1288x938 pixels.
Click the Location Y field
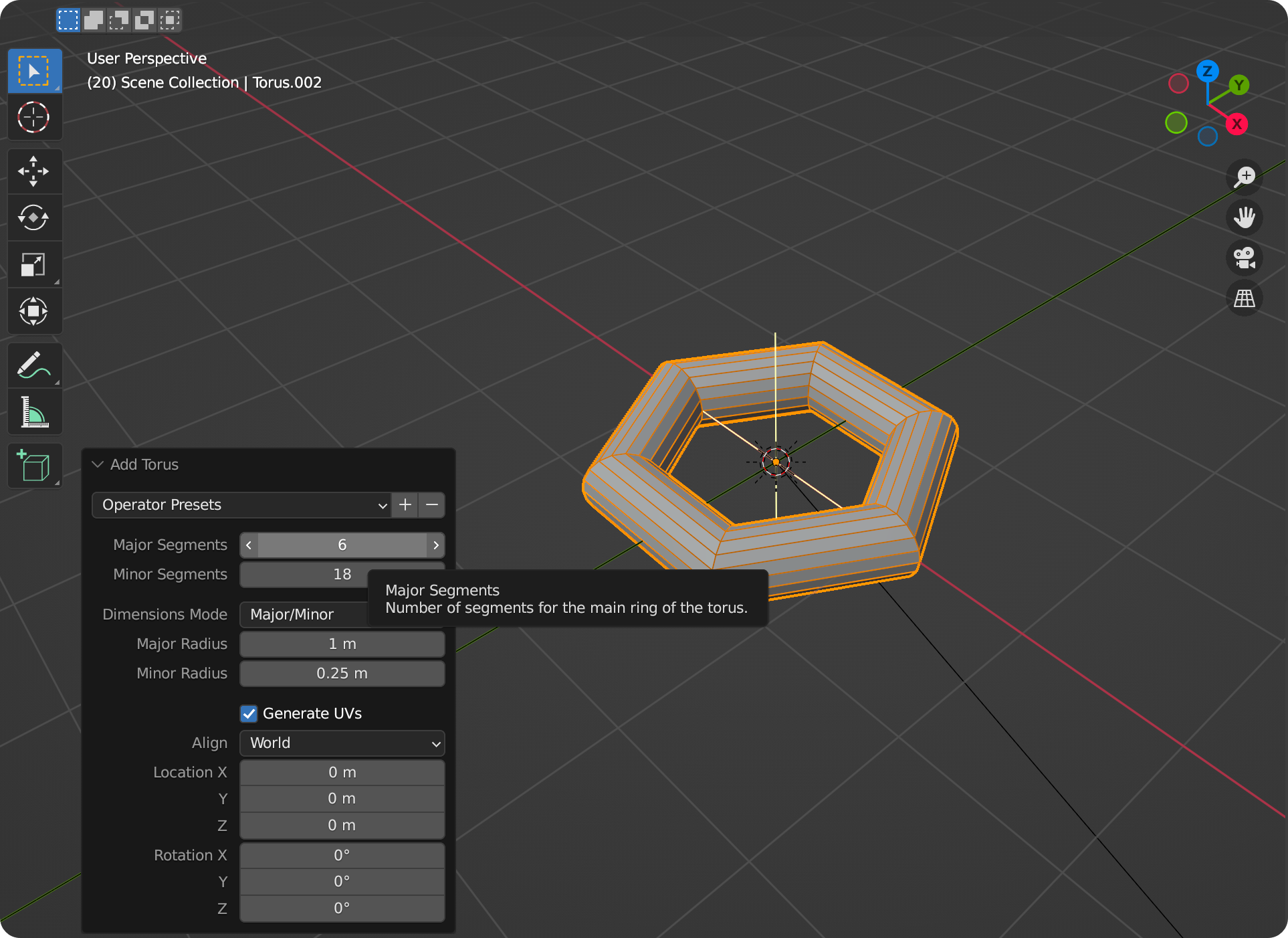click(x=342, y=799)
